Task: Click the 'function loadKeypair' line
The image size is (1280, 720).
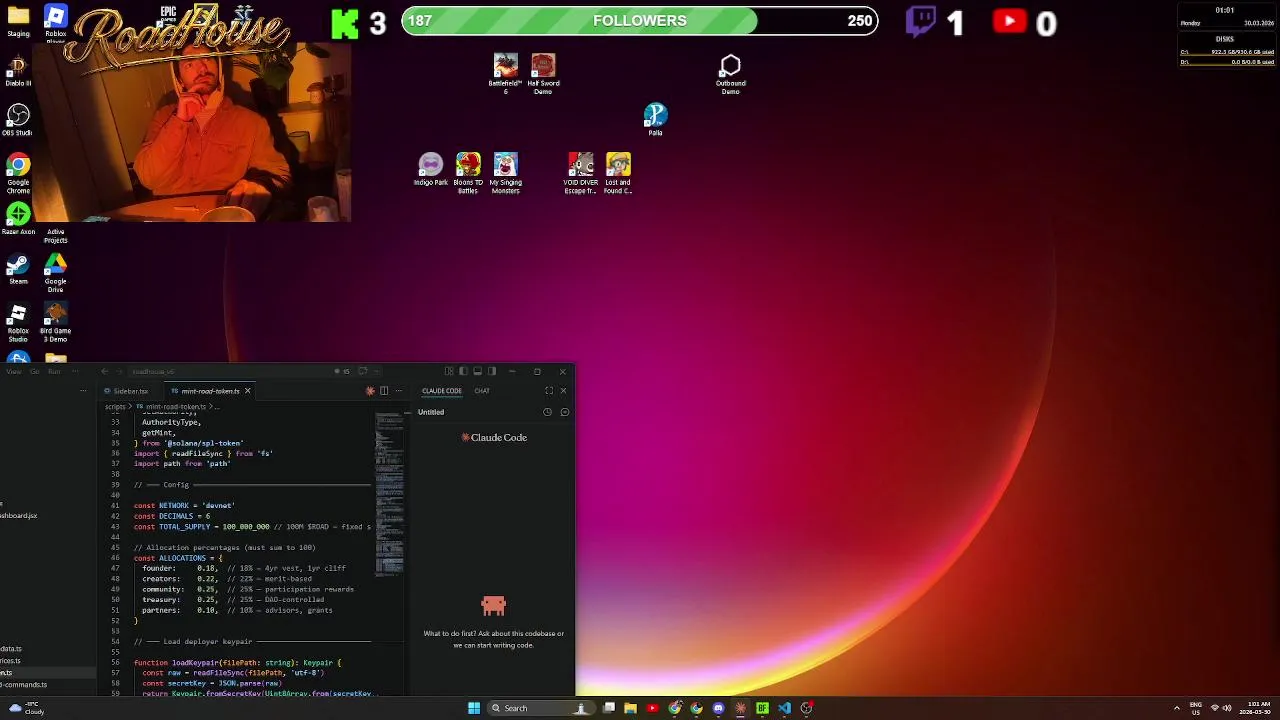Action: point(238,663)
